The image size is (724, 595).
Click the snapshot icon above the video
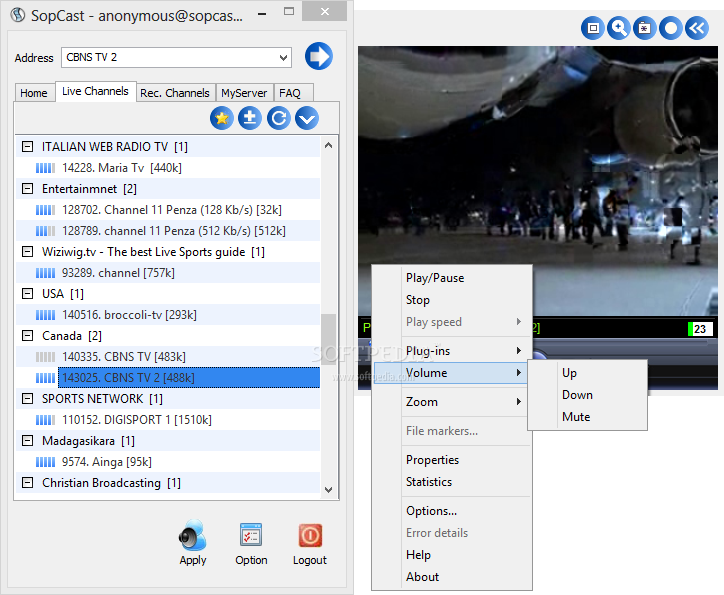pyautogui.click(x=645, y=28)
